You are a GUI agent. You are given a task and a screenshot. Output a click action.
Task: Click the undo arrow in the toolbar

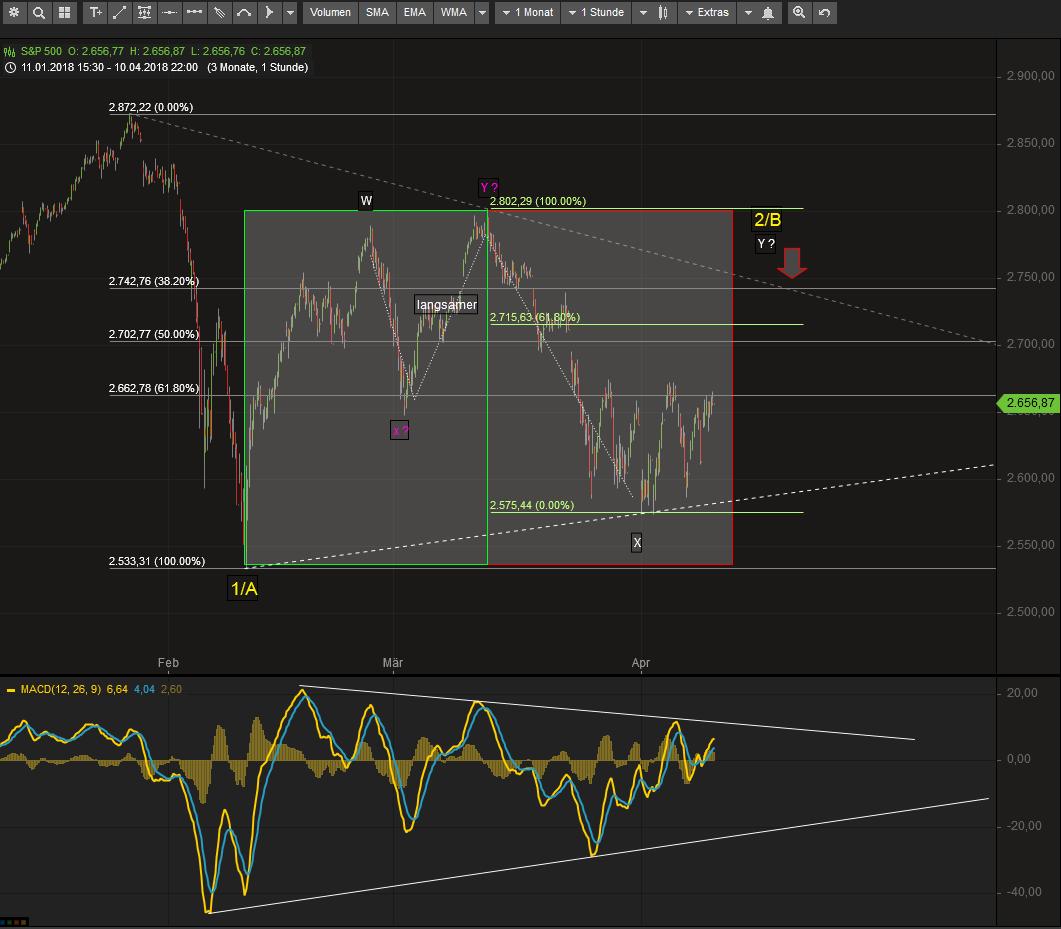click(824, 13)
